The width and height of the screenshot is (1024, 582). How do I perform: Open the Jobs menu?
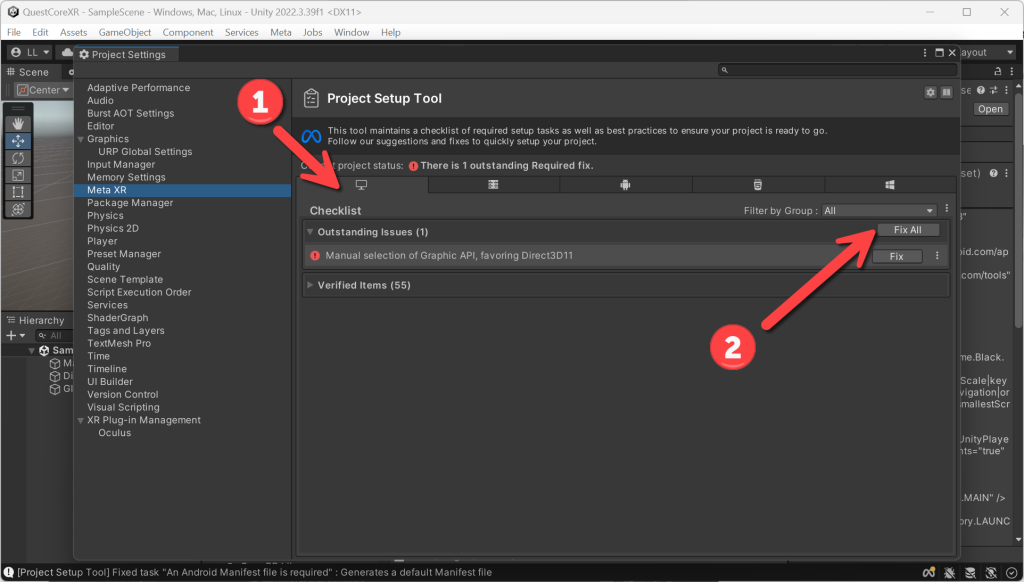tap(312, 32)
